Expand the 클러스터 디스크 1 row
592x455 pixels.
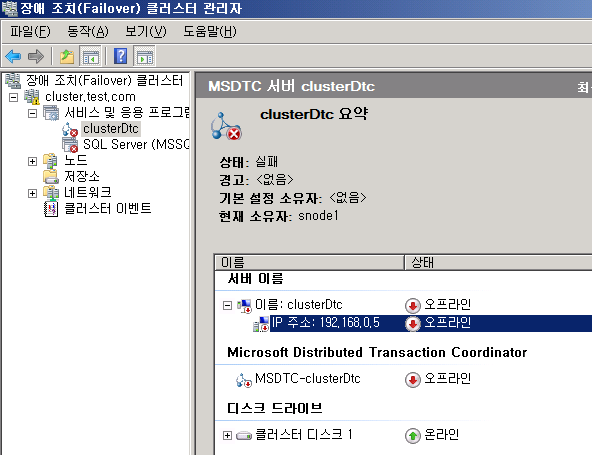227,435
